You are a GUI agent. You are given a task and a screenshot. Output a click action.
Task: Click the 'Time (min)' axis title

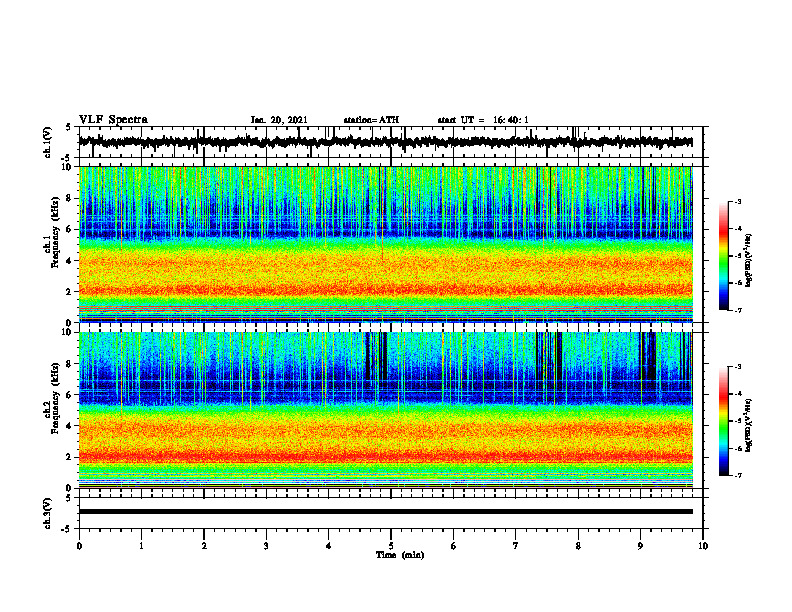(400, 555)
